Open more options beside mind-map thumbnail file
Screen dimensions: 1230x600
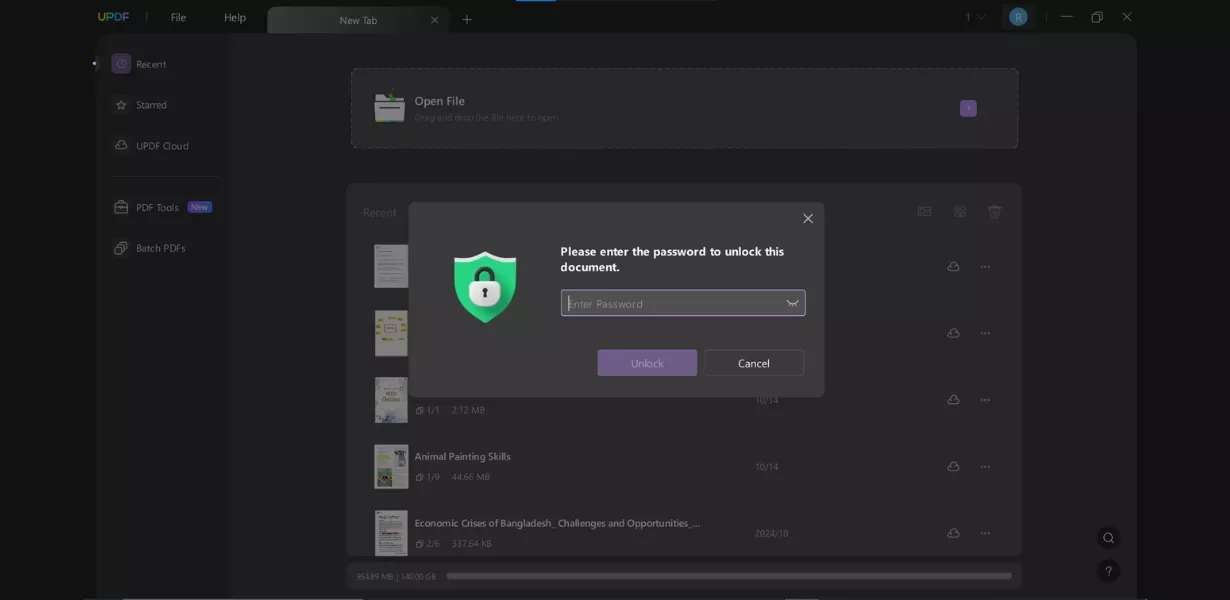coord(985,333)
